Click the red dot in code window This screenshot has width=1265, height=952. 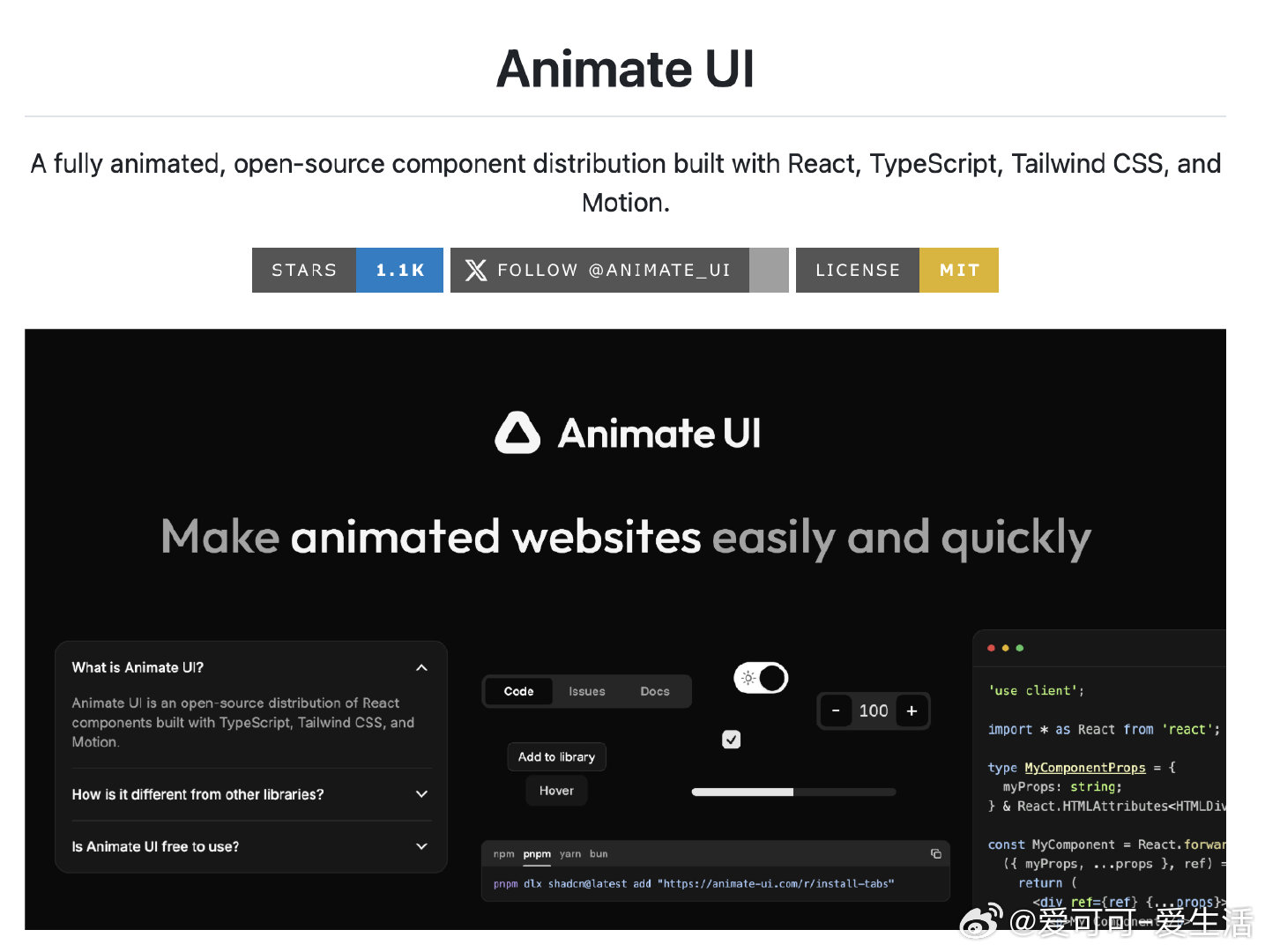point(991,648)
